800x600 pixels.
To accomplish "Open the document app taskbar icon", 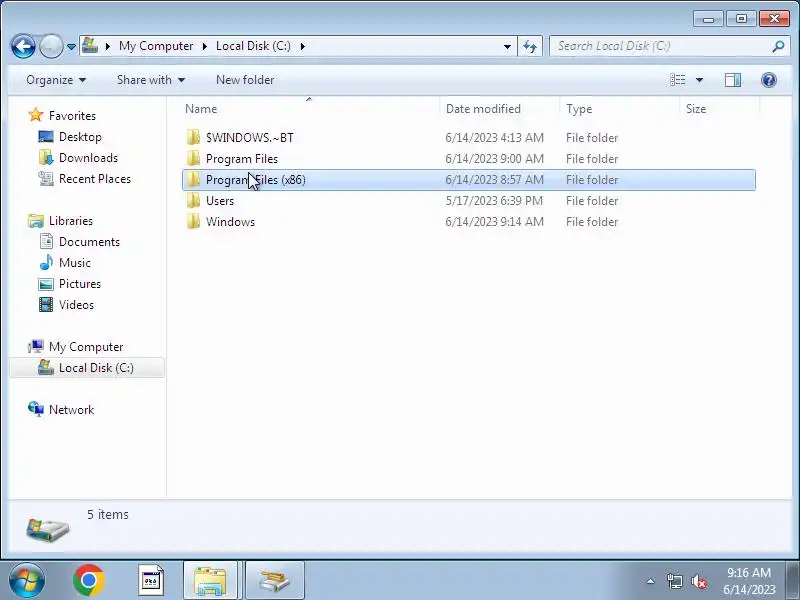I will 151,581.
